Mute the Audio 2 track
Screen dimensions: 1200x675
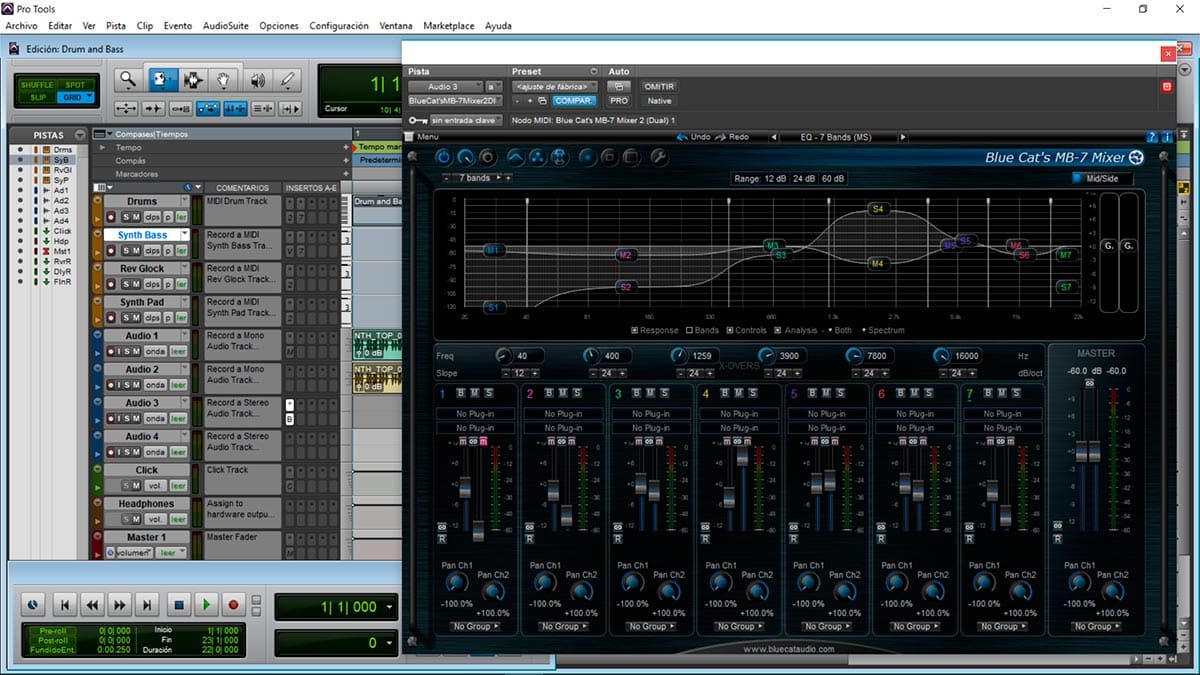pyautogui.click(x=136, y=385)
